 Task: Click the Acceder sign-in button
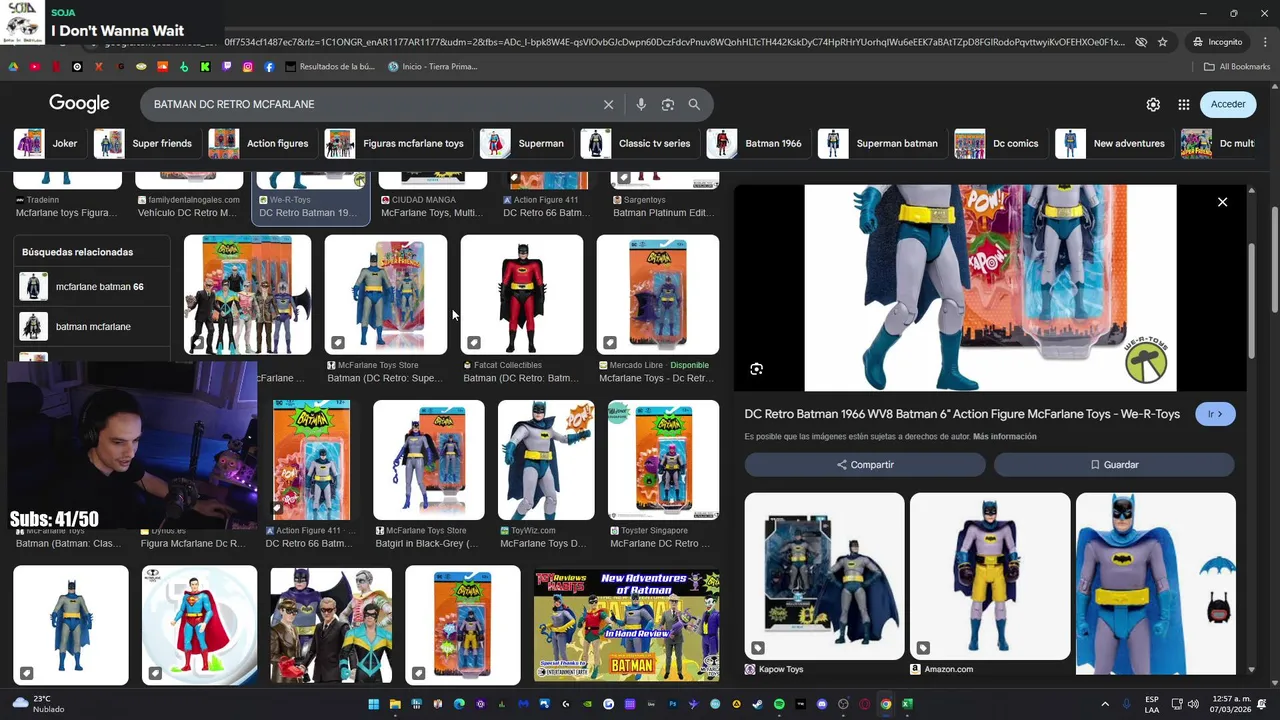[1228, 104]
